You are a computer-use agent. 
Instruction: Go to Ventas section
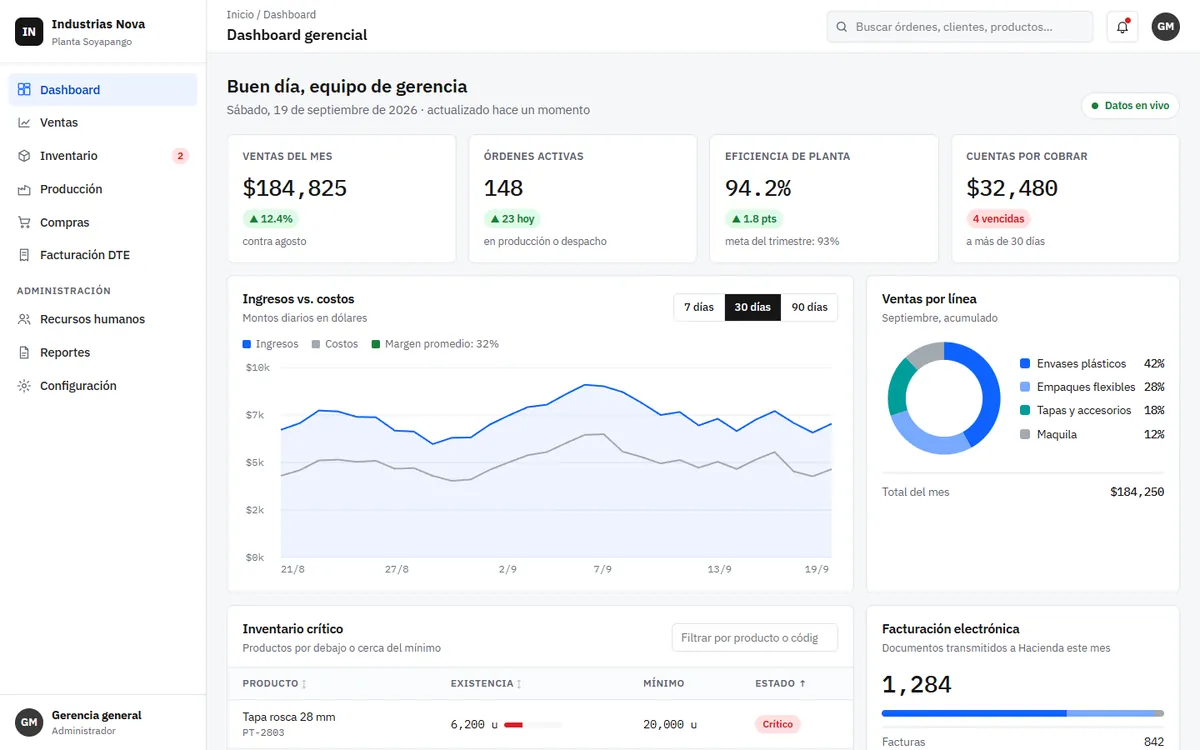[x=103, y=122]
